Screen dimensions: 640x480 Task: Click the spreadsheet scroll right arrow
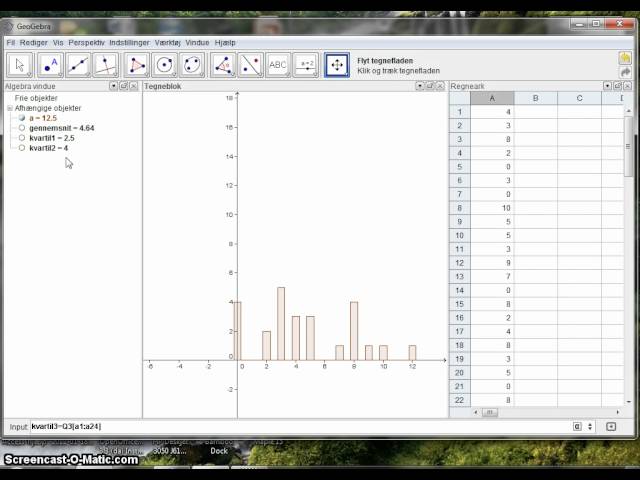point(618,412)
